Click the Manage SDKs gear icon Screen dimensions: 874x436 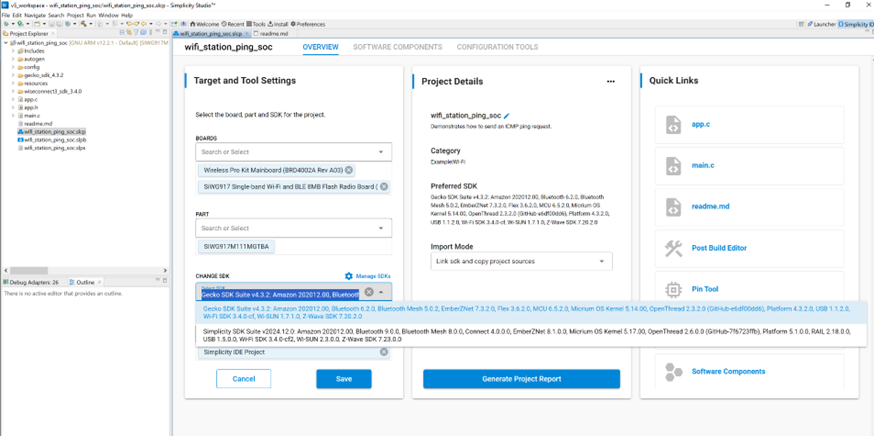[349, 276]
